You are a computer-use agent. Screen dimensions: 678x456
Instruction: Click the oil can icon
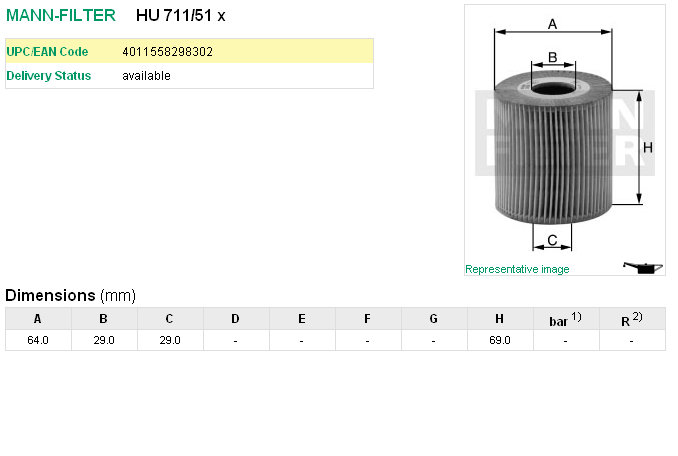pos(643,268)
